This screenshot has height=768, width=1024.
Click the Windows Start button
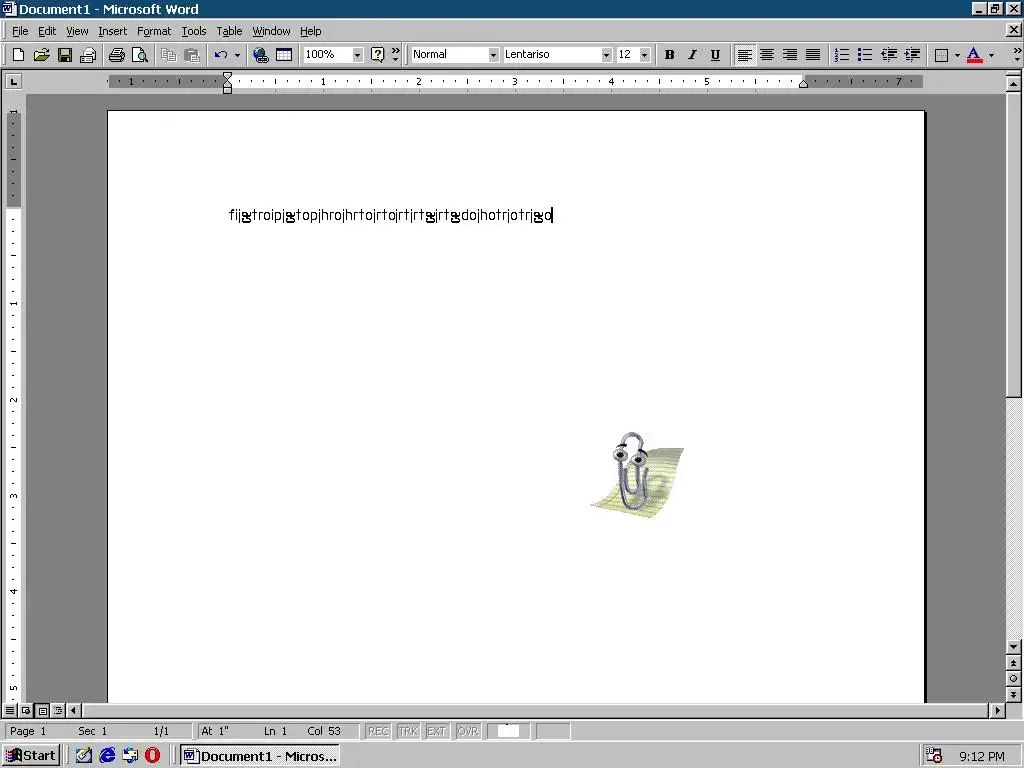click(31, 755)
